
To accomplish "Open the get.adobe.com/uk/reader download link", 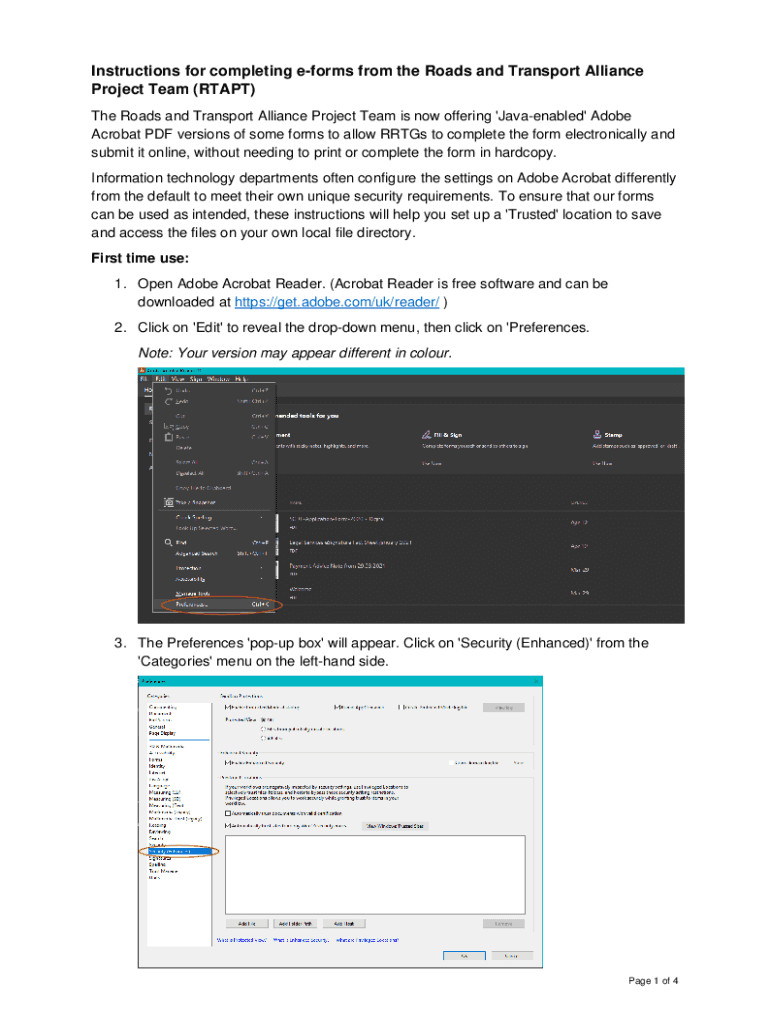I will coord(337,302).
